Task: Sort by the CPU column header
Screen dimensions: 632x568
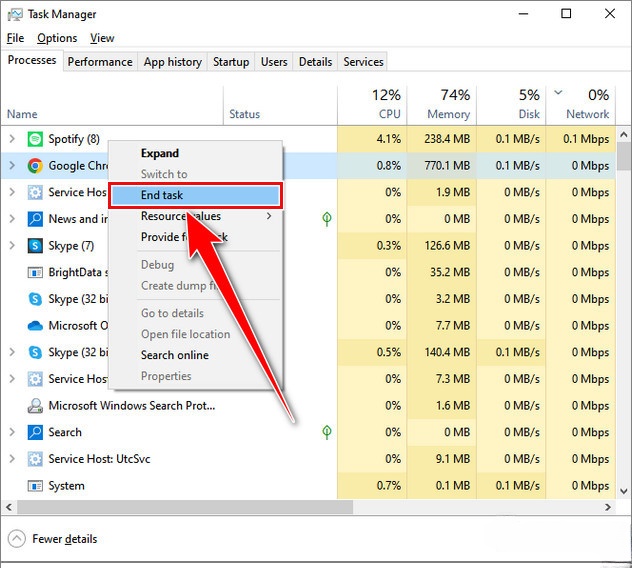Action: click(372, 105)
